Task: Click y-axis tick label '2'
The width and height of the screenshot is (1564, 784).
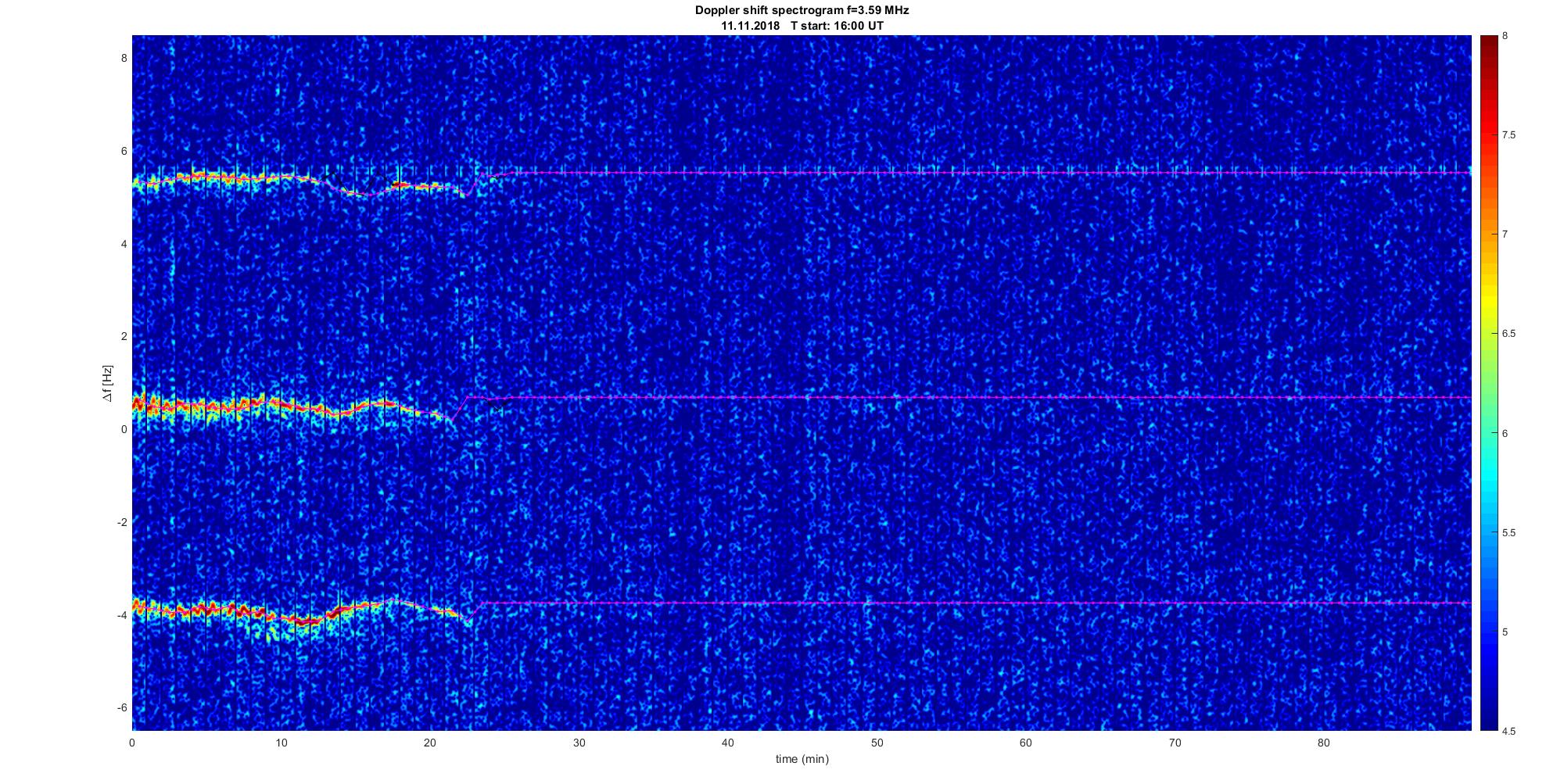Action: click(124, 336)
